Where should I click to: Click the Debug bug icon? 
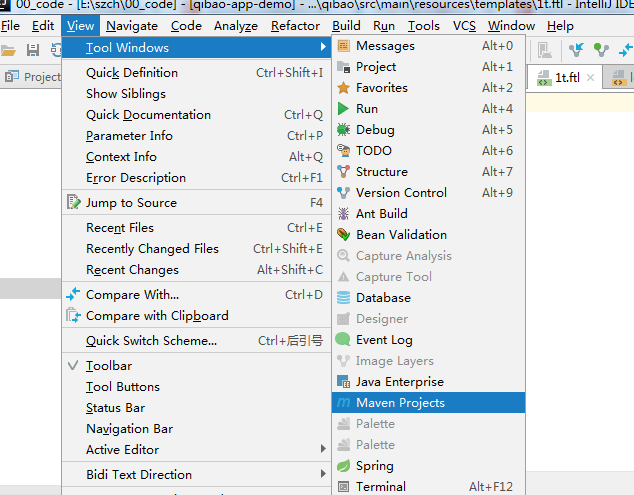click(x=343, y=129)
